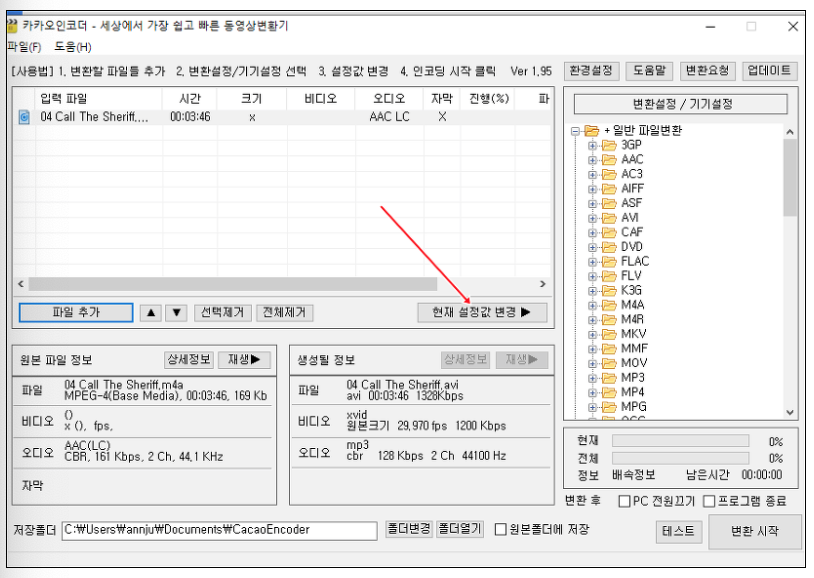Expand the M4A tree node
This screenshot has width=814, height=578.
tap(592, 305)
